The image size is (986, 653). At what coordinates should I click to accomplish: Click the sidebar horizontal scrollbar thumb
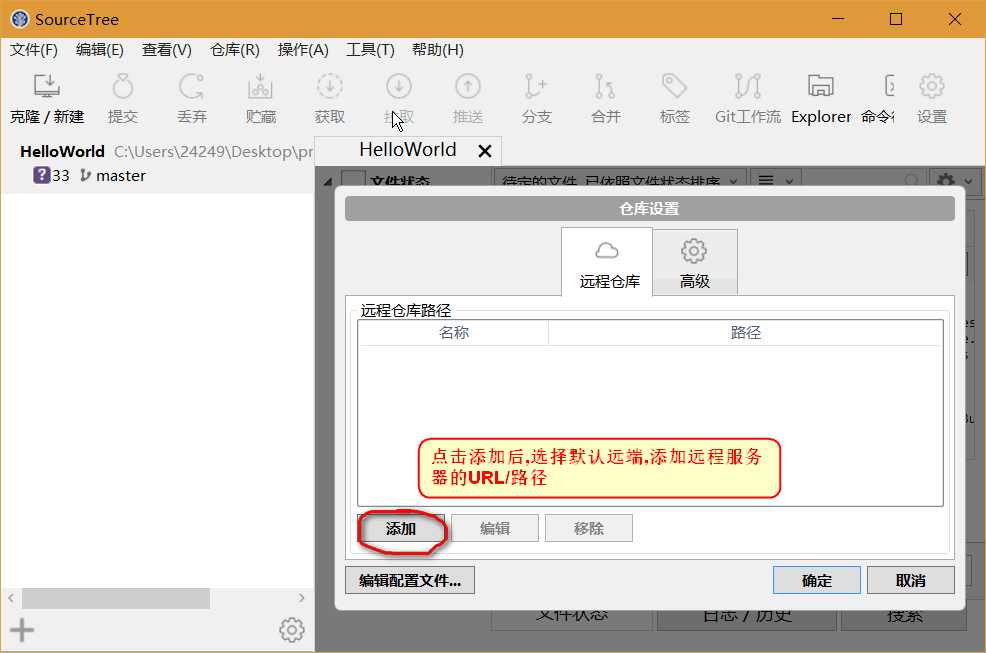pyautogui.click(x=116, y=598)
